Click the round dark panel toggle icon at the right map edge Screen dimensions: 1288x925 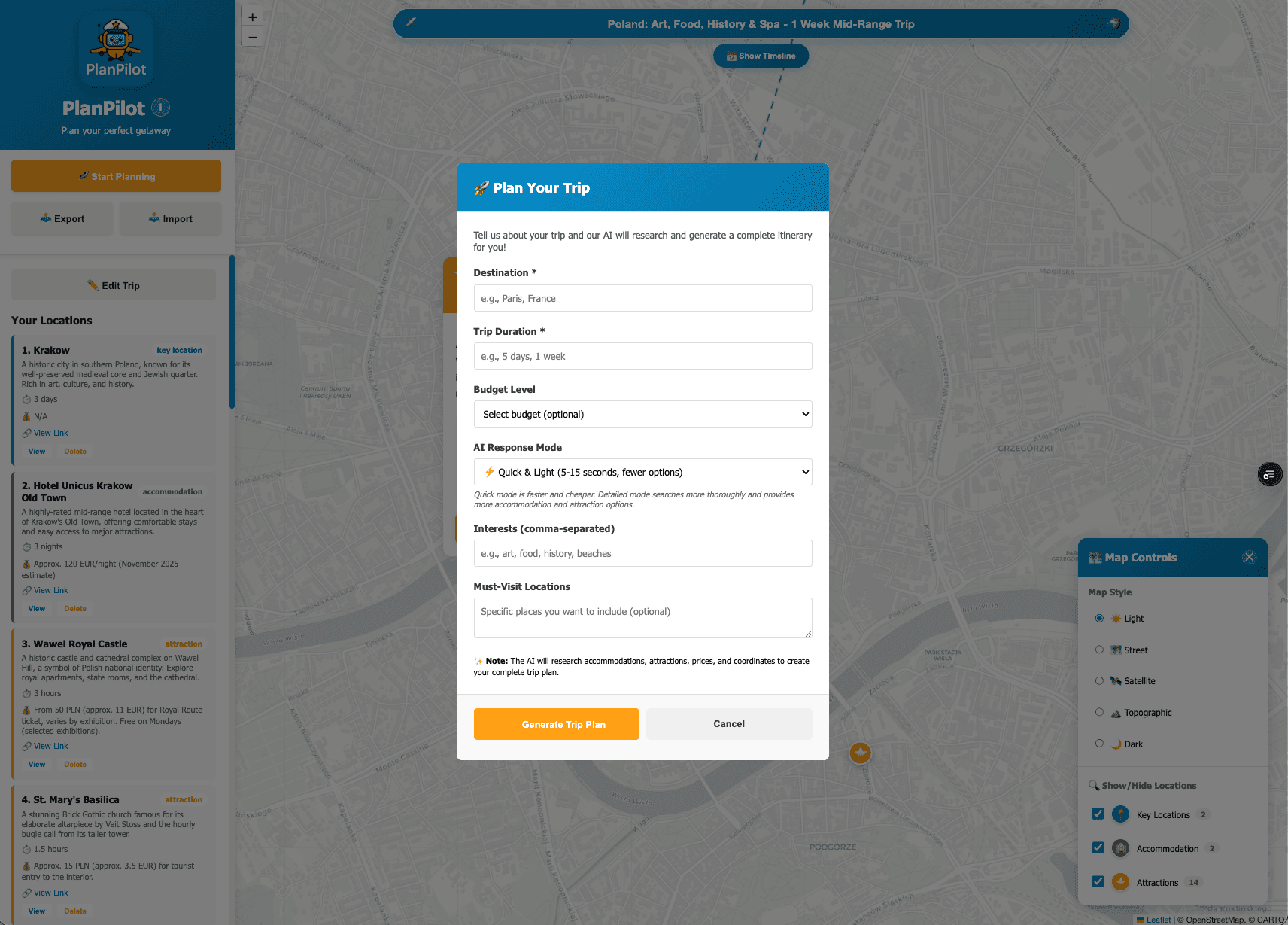pos(1270,474)
